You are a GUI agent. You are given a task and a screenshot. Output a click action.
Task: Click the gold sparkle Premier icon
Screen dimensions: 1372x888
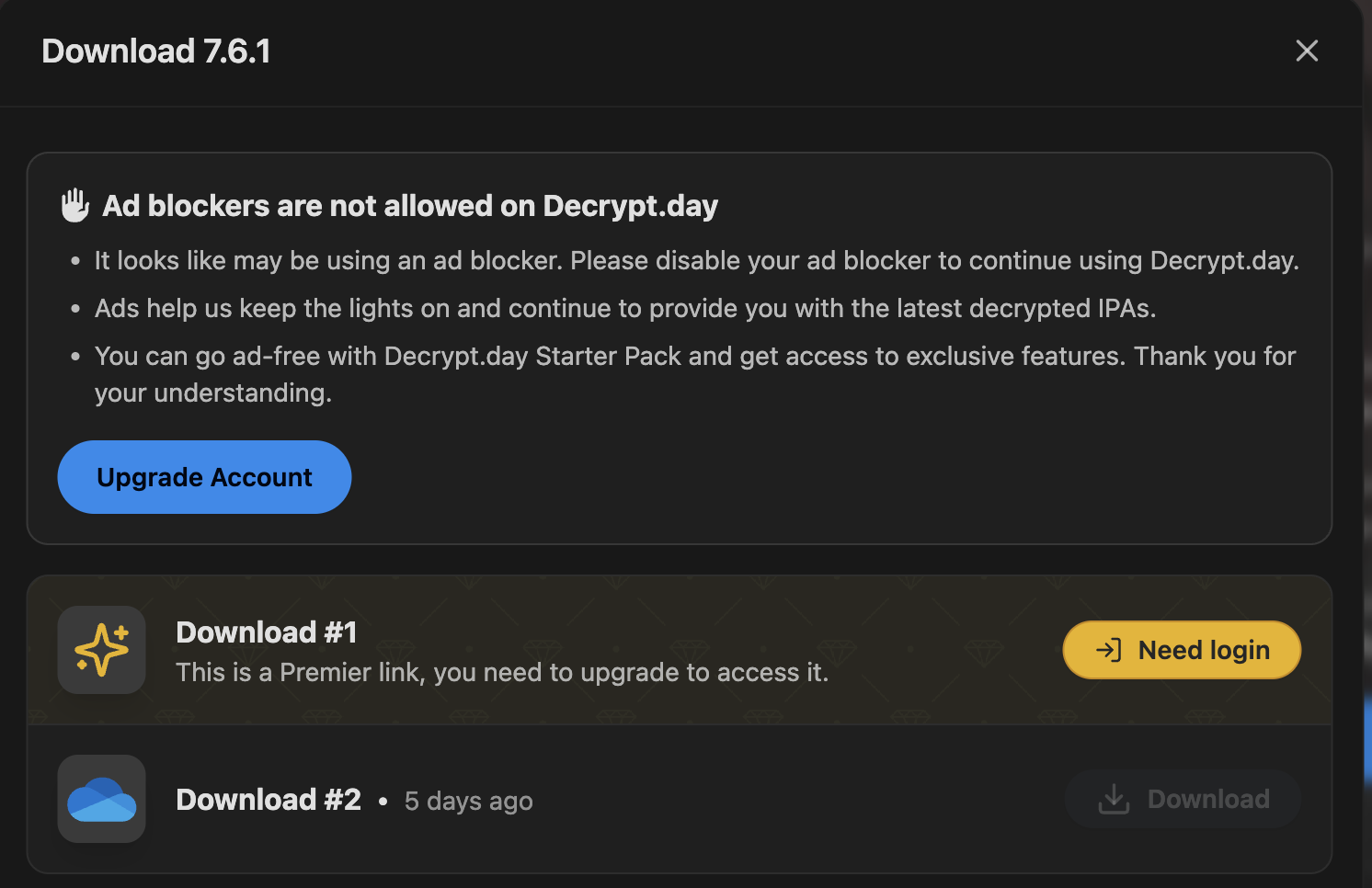(x=101, y=650)
